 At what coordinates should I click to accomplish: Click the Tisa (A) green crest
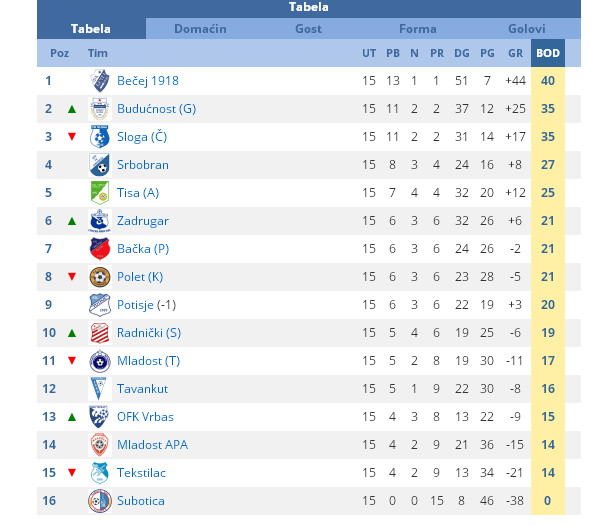[99, 193]
